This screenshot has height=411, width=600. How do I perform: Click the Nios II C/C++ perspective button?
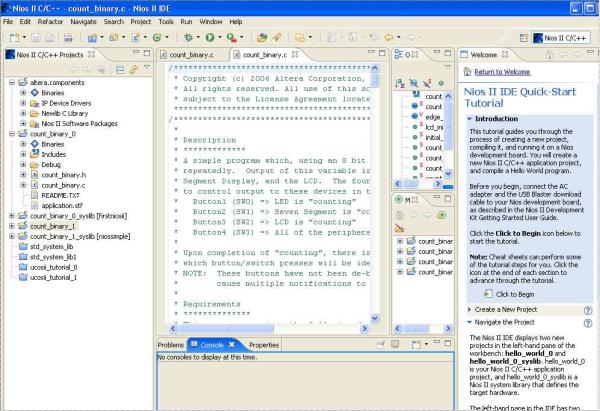click(561, 38)
